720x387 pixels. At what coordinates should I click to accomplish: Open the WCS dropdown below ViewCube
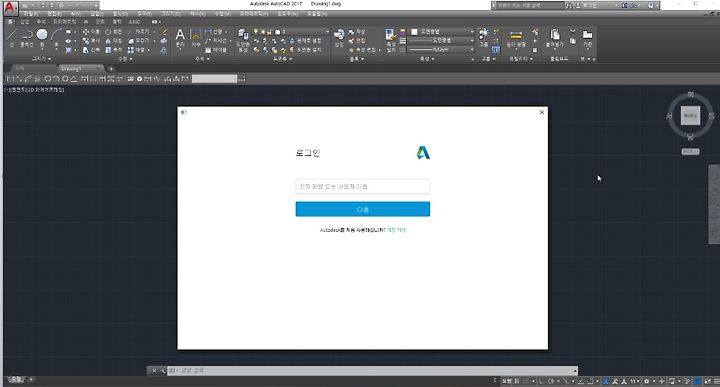pos(690,151)
